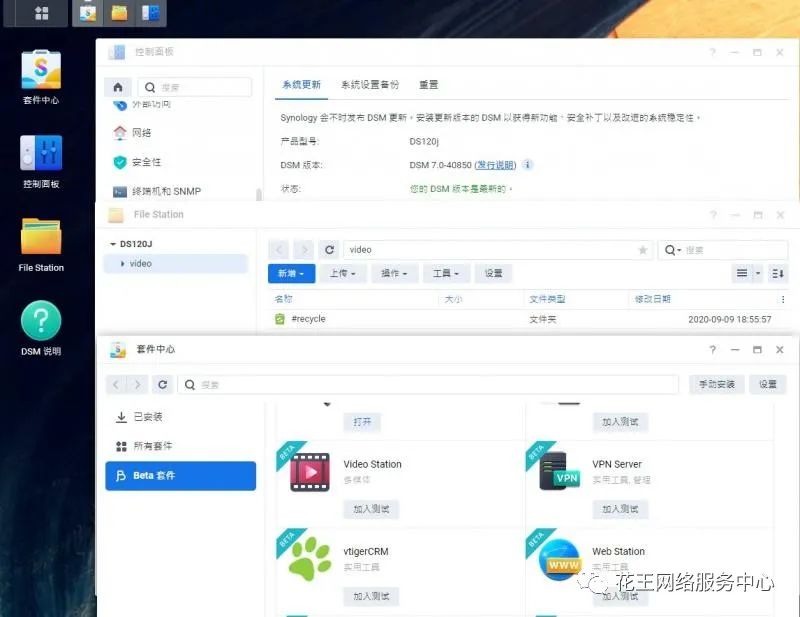Go forward in File Station
This screenshot has width=800, height=617.
[304, 250]
